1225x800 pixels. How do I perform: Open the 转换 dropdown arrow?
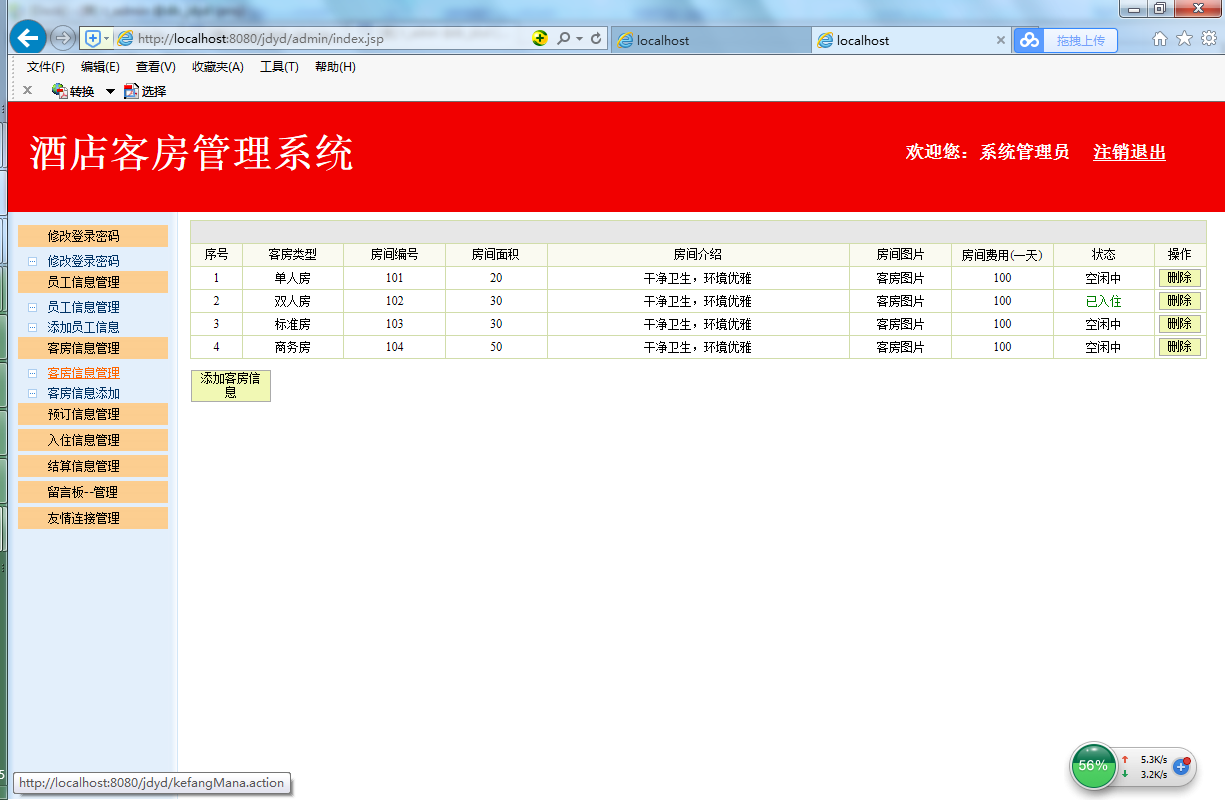click(x=110, y=92)
